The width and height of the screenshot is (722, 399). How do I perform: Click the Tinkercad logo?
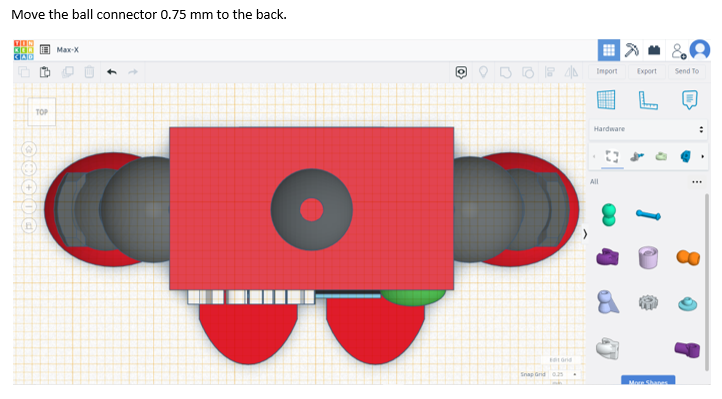pyautogui.click(x=23, y=50)
